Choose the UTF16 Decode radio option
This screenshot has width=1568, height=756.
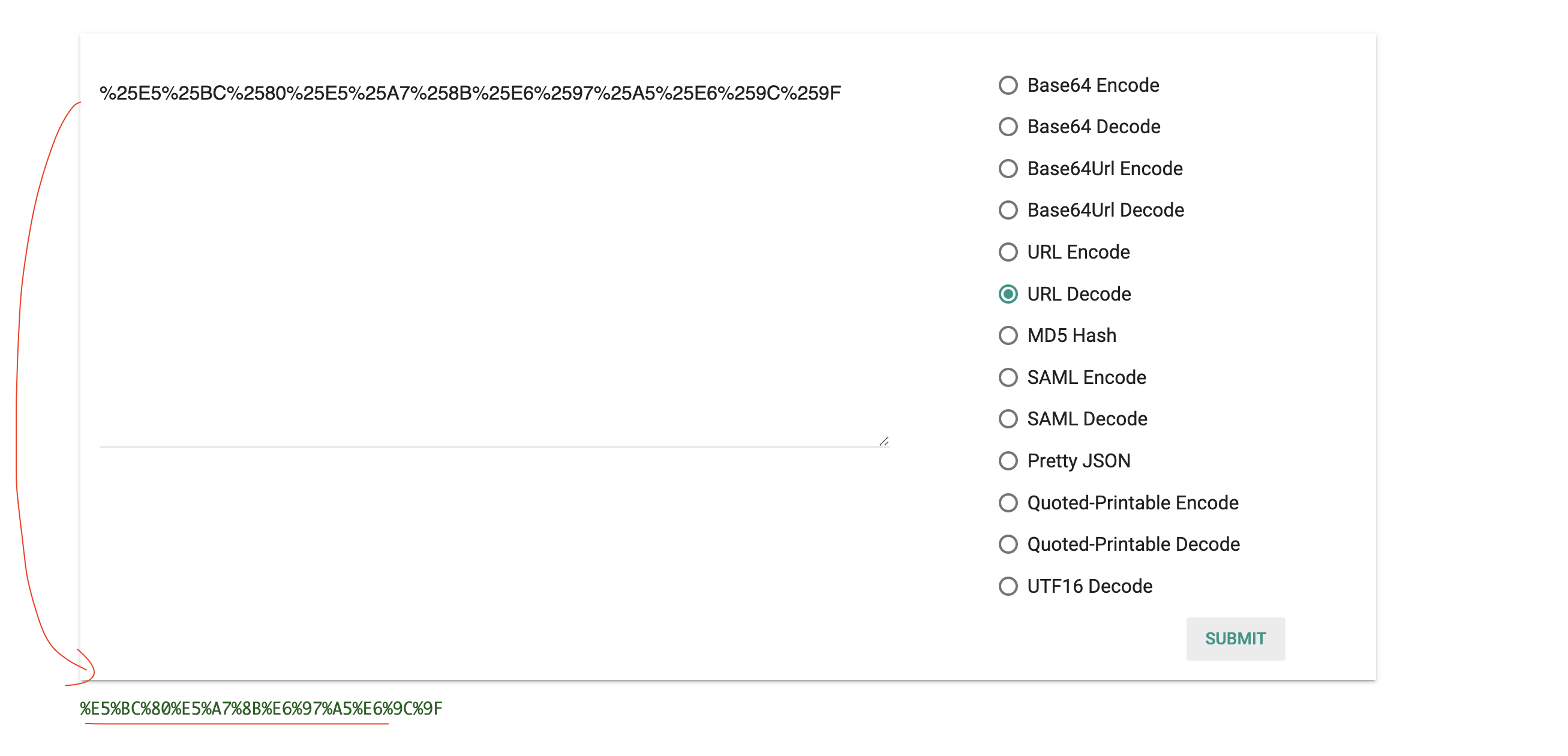(1008, 586)
